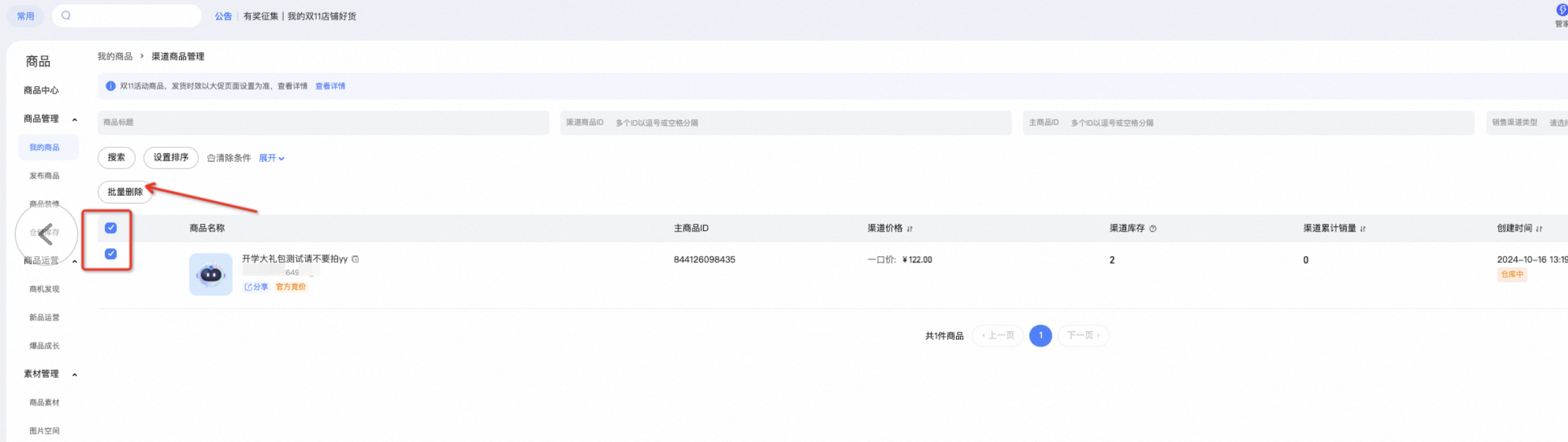Click into the 商品标题 input field
The width and height of the screenshot is (1568, 442).
(x=324, y=123)
